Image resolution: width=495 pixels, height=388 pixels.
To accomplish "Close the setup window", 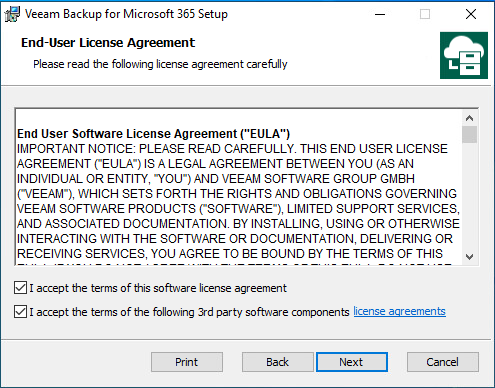I will click(x=471, y=14).
